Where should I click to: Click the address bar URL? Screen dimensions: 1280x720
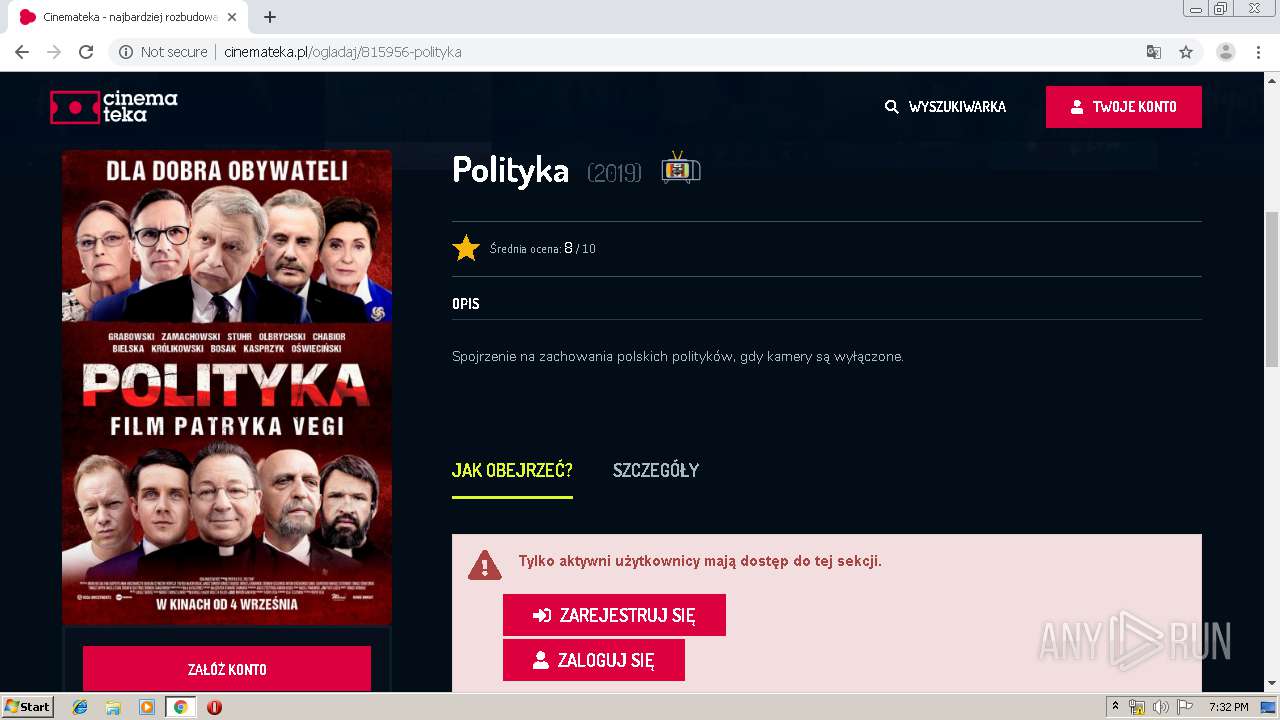tap(343, 52)
